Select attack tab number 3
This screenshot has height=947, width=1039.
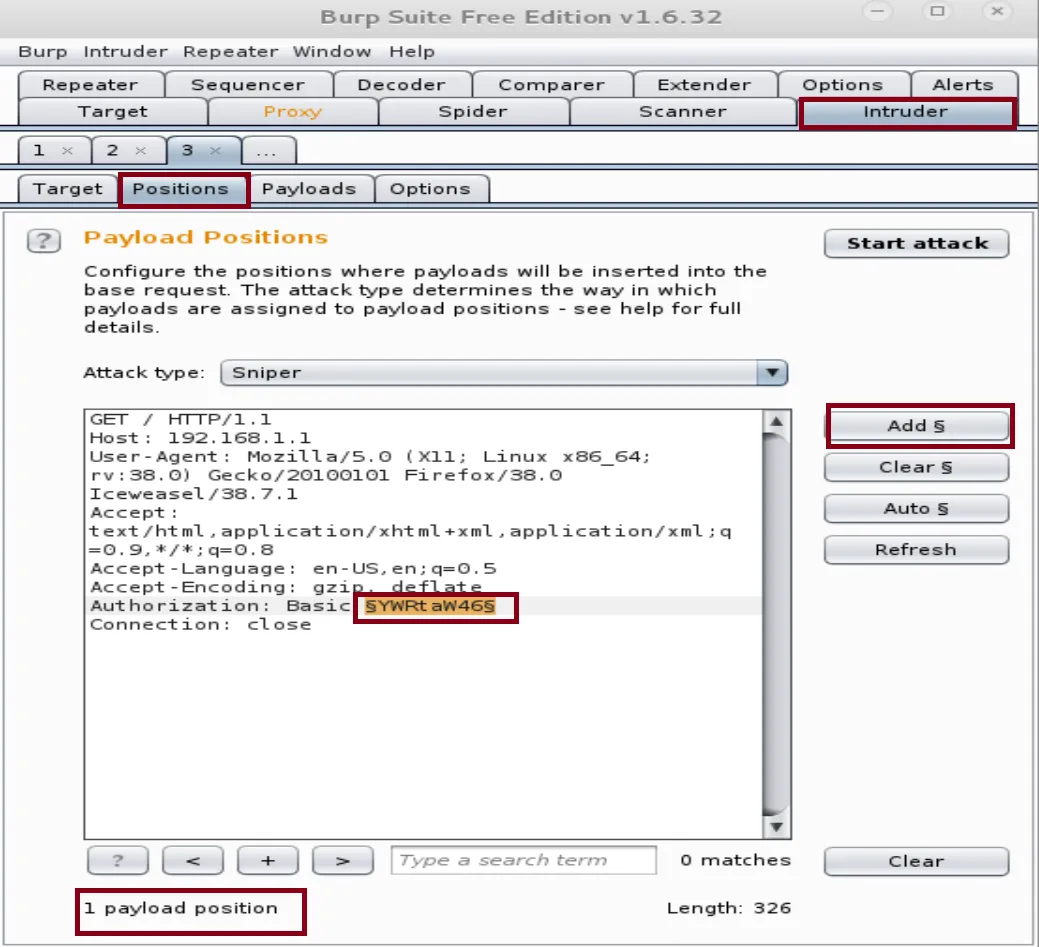tap(188, 150)
